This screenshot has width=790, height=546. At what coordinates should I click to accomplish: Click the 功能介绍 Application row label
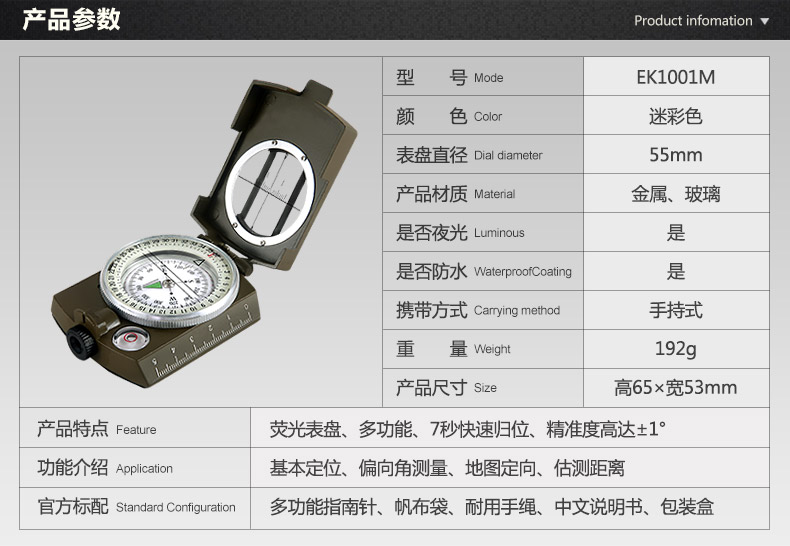coord(105,468)
